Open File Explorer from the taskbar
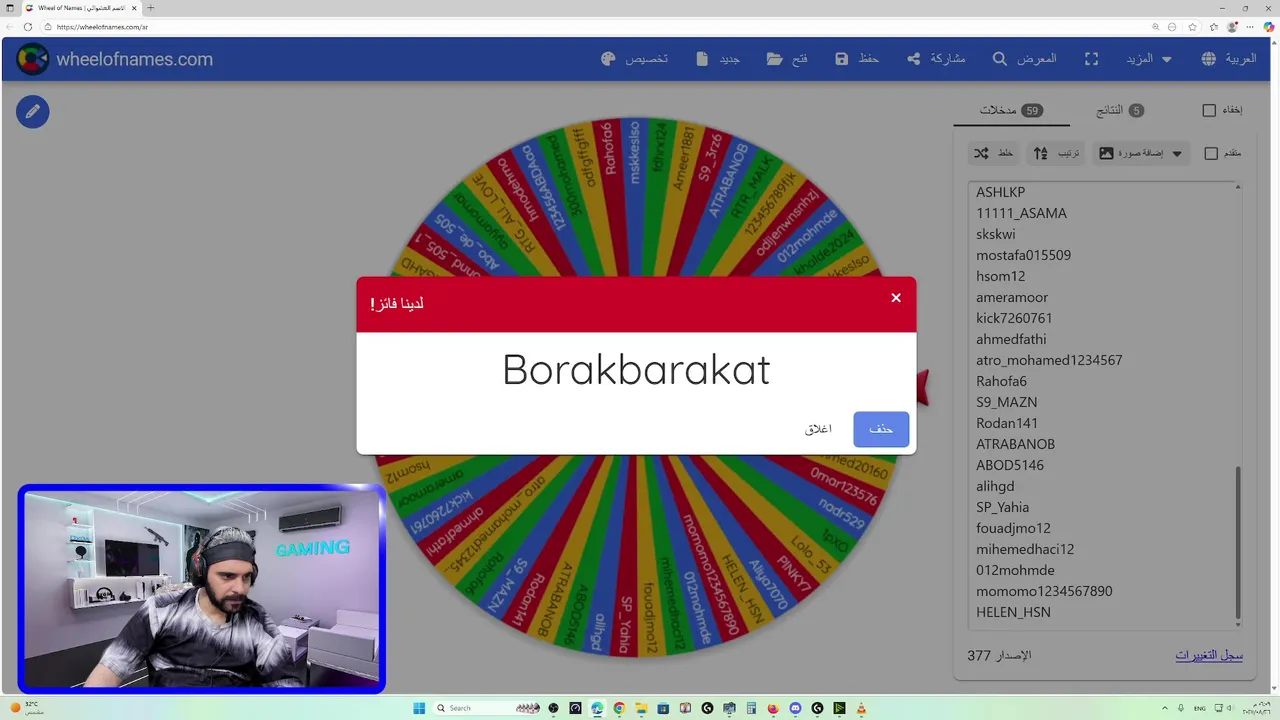The width and height of the screenshot is (1280, 720). (641, 708)
